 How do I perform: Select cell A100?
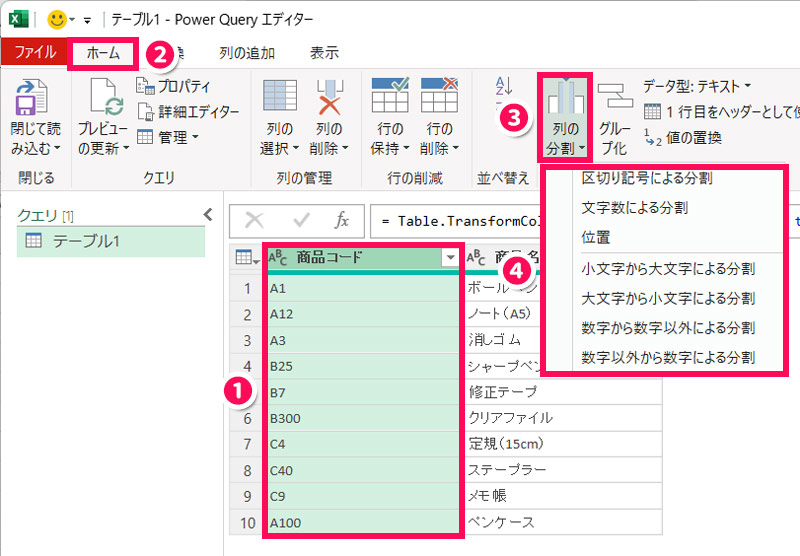click(363, 522)
